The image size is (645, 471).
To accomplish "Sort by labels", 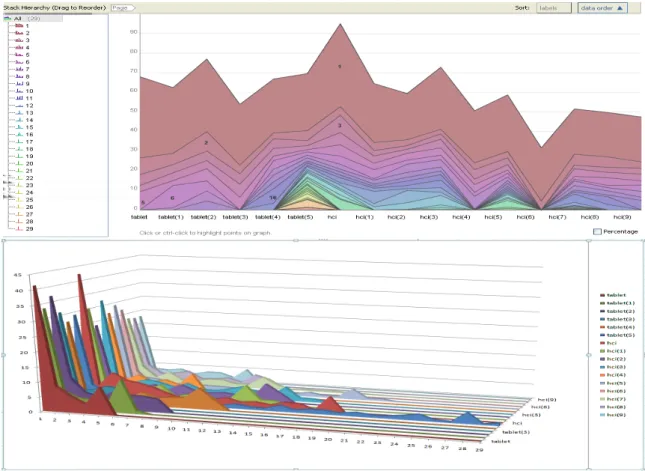I will (554, 8).
